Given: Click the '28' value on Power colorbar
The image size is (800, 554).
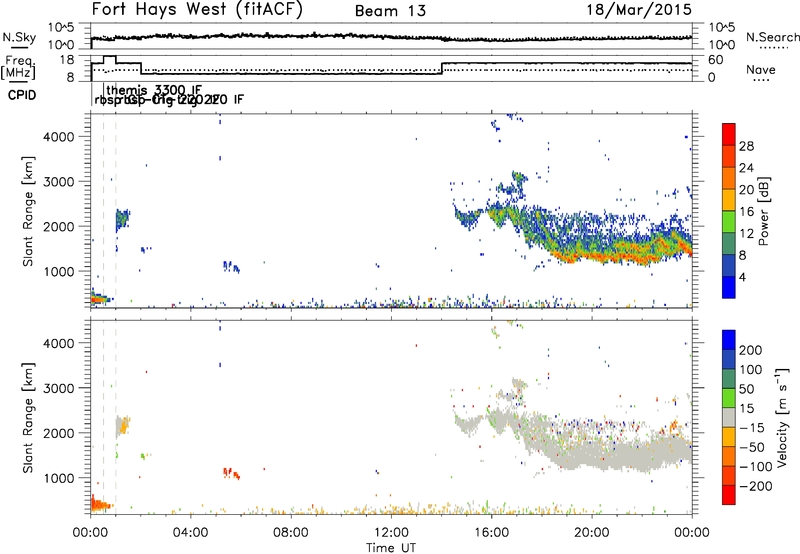Looking at the screenshot, I should (746, 146).
